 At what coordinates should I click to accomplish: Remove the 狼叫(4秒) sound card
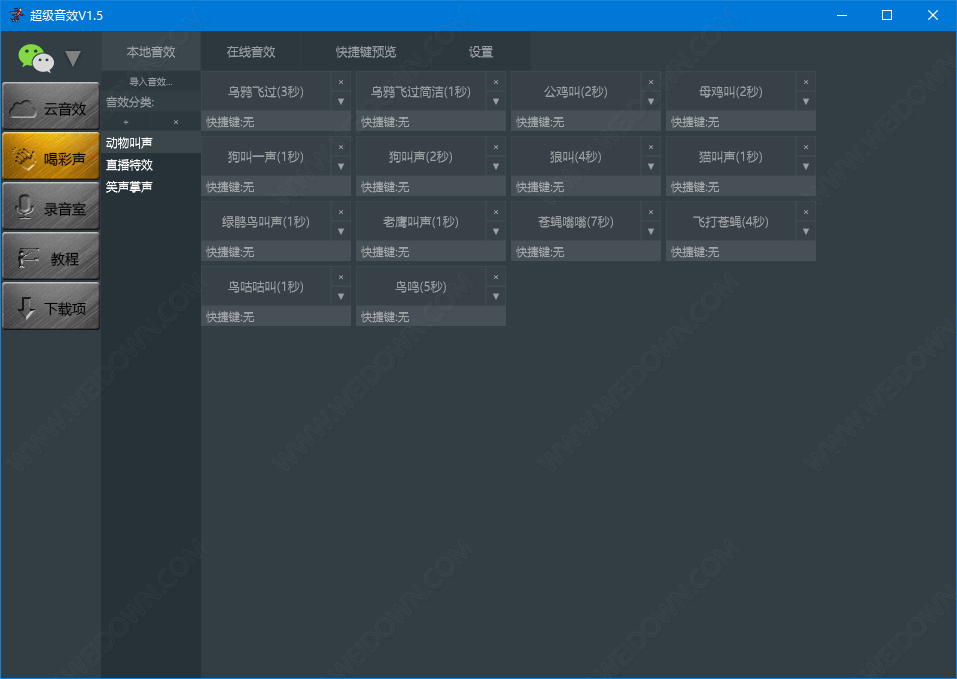click(x=651, y=147)
